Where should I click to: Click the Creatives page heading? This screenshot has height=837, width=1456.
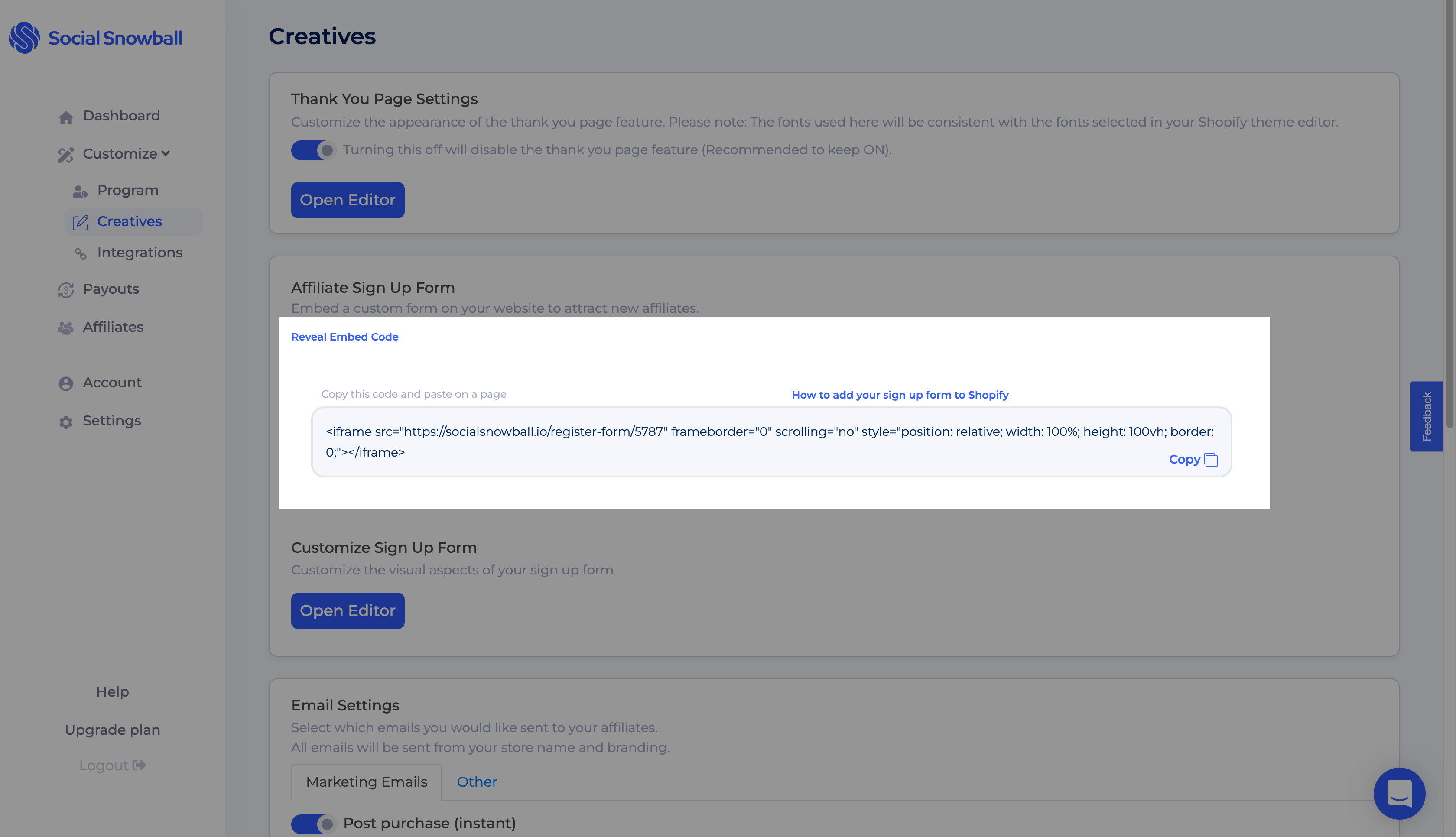tap(322, 36)
